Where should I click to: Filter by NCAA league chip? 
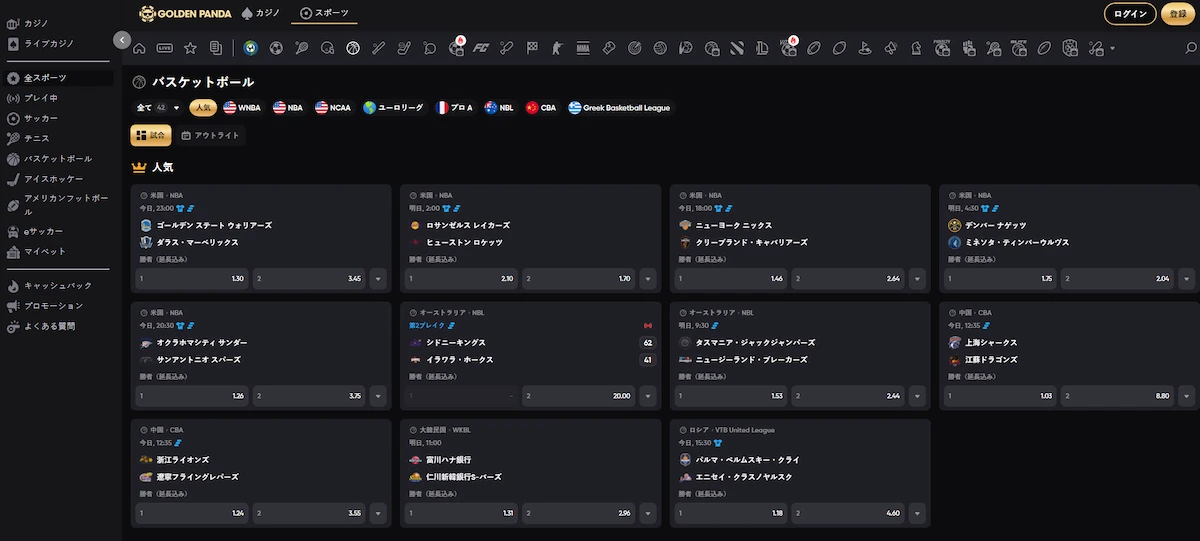click(x=334, y=107)
